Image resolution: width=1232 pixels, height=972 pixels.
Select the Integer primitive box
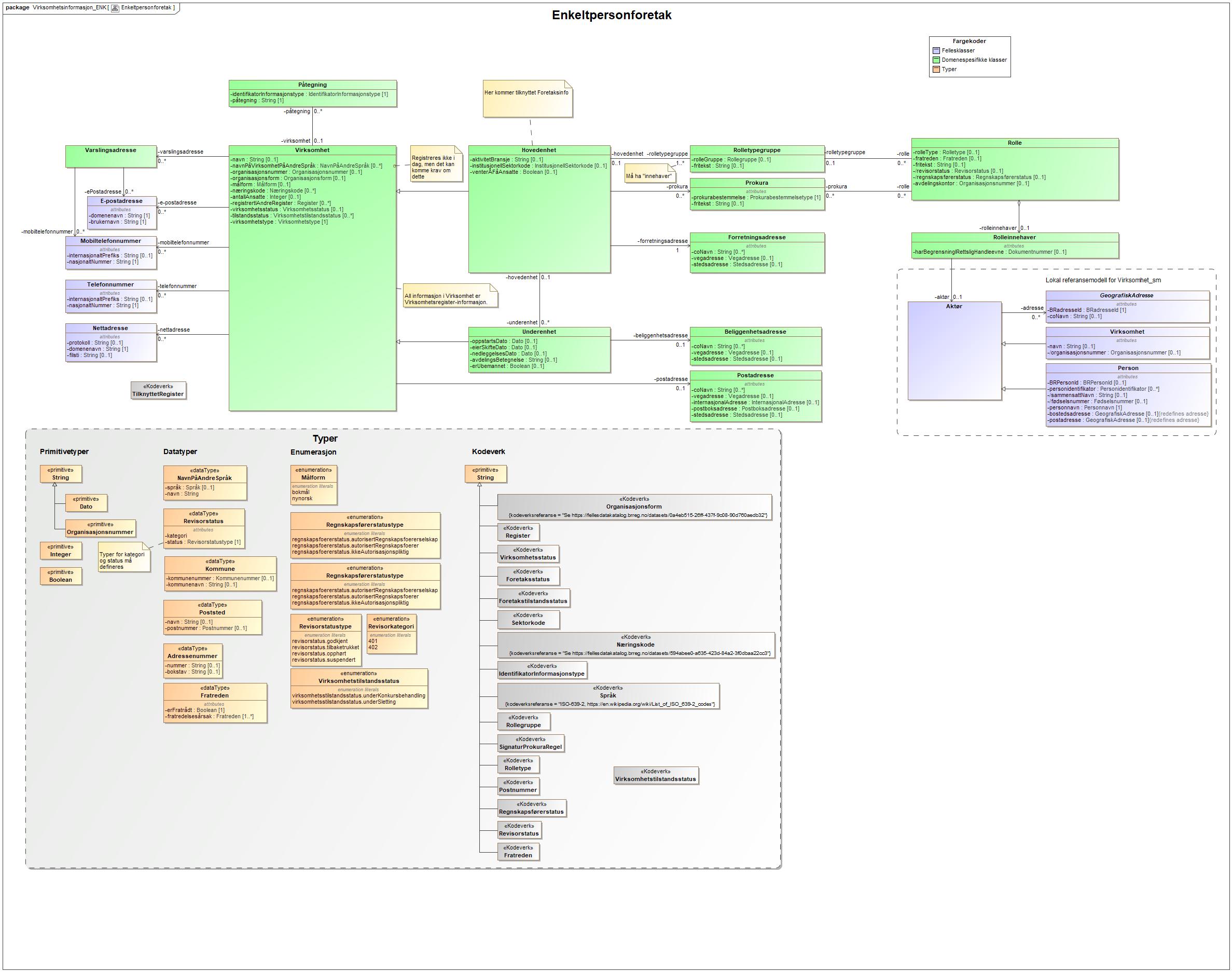click(x=61, y=550)
